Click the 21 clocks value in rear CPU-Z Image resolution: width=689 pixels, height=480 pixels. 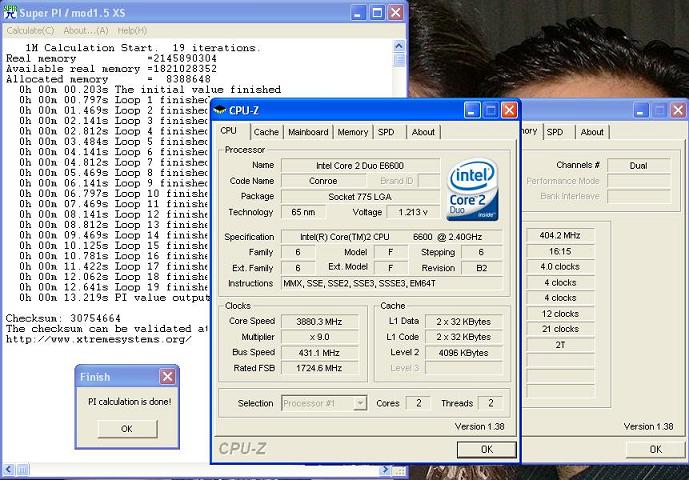coord(560,329)
